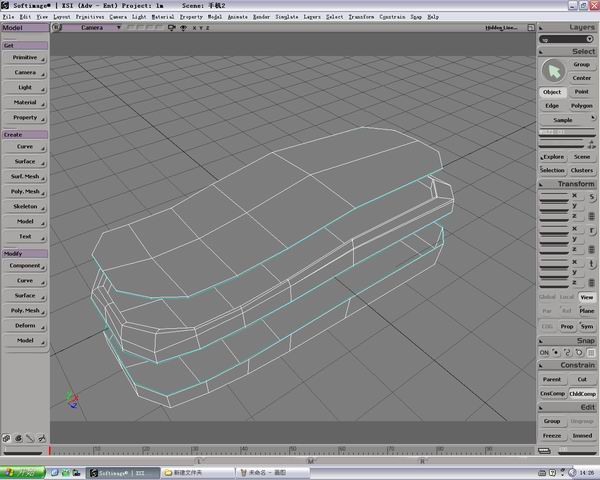600x480 pixels.
Task: Open the layers dropdown selector
Action: click(566, 39)
